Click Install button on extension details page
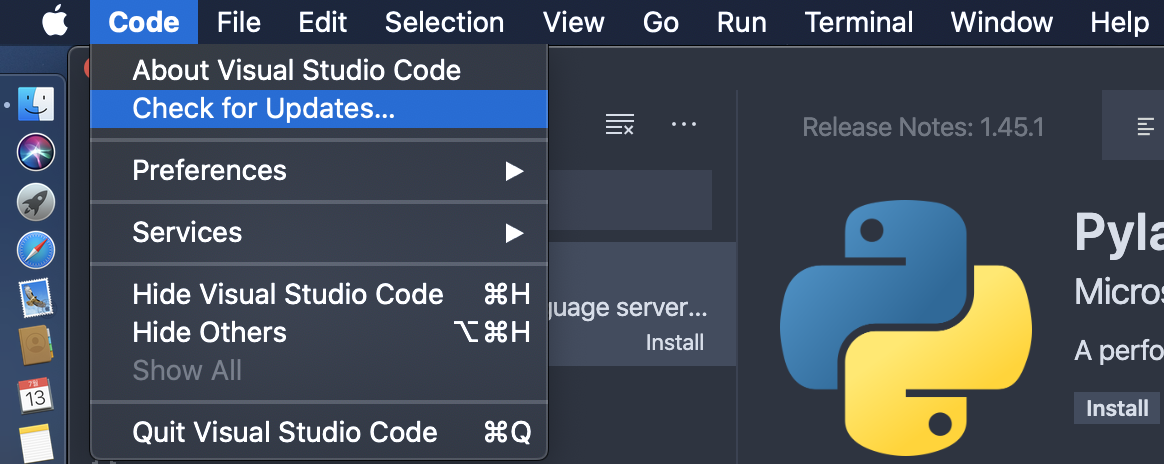 tap(1116, 408)
